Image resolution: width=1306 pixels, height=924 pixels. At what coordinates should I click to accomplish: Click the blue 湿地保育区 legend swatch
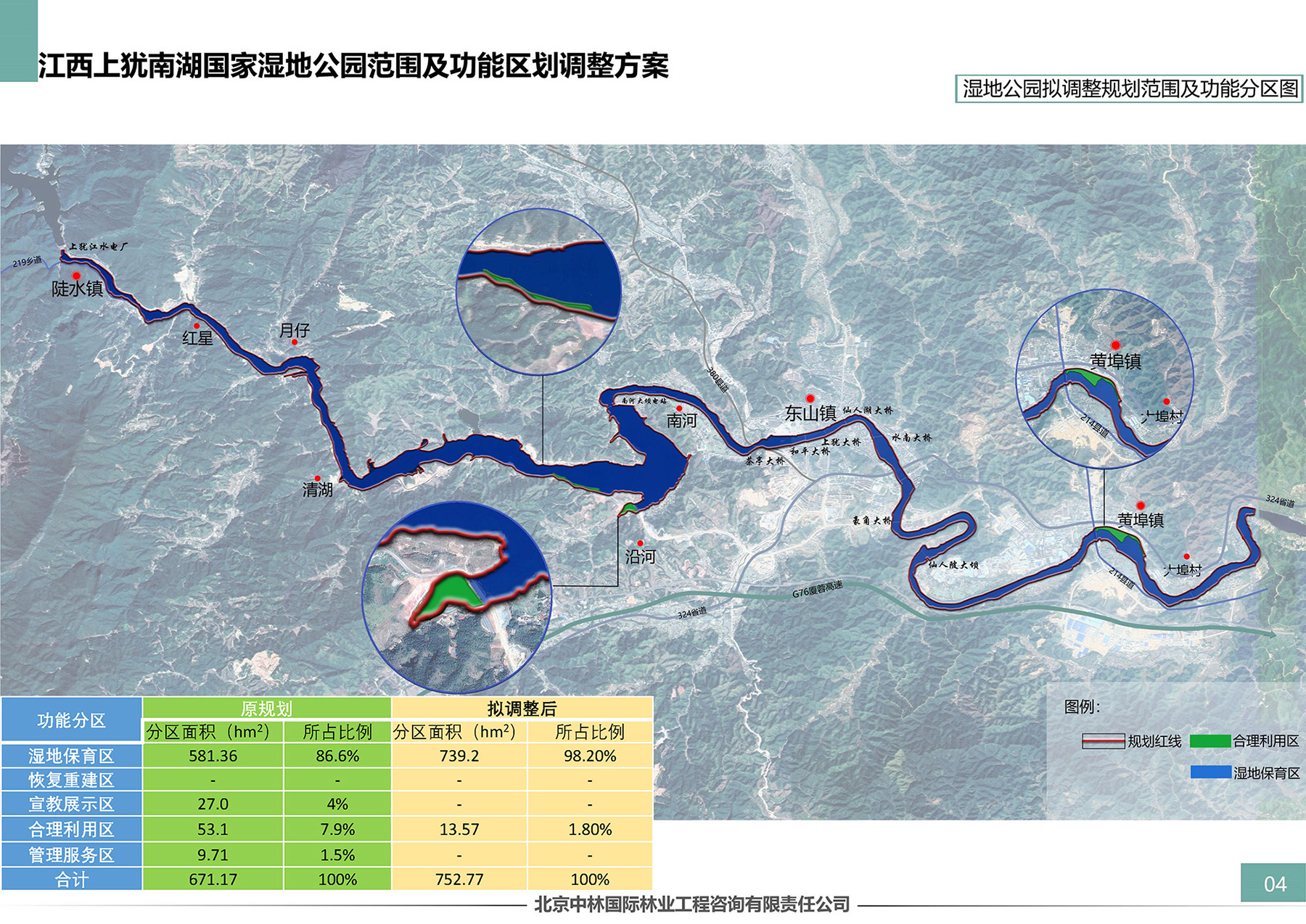(x=1210, y=772)
